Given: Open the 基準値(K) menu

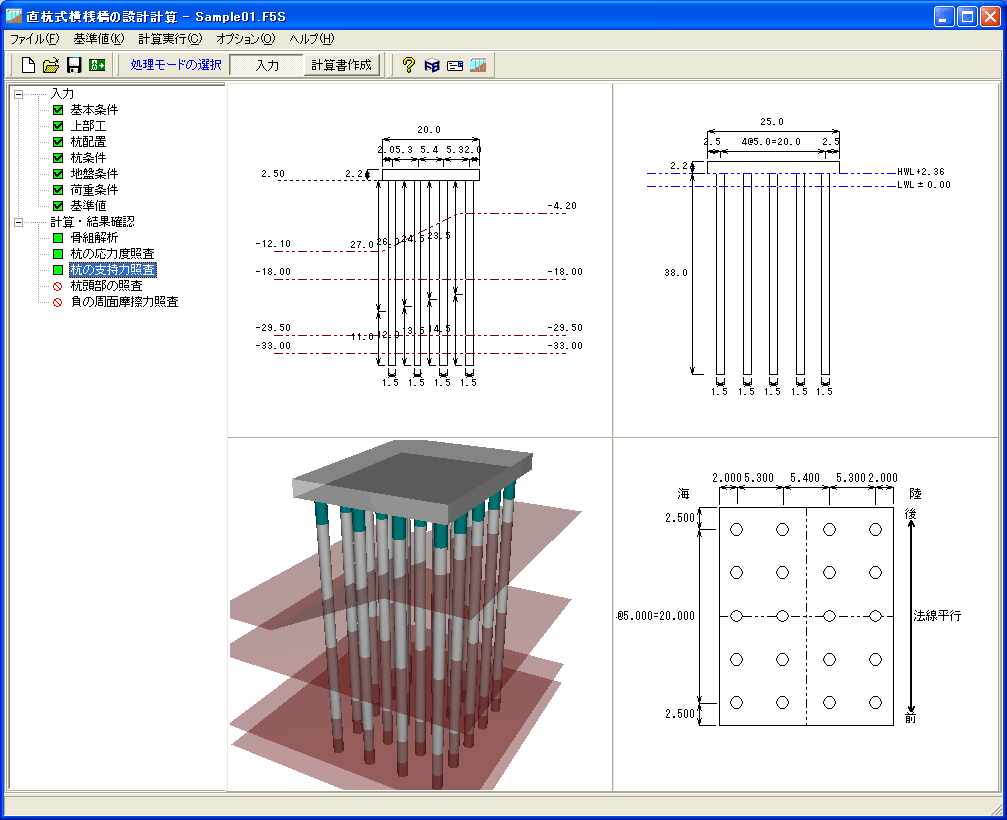Looking at the screenshot, I should pyautogui.click(x=99, y=39).
